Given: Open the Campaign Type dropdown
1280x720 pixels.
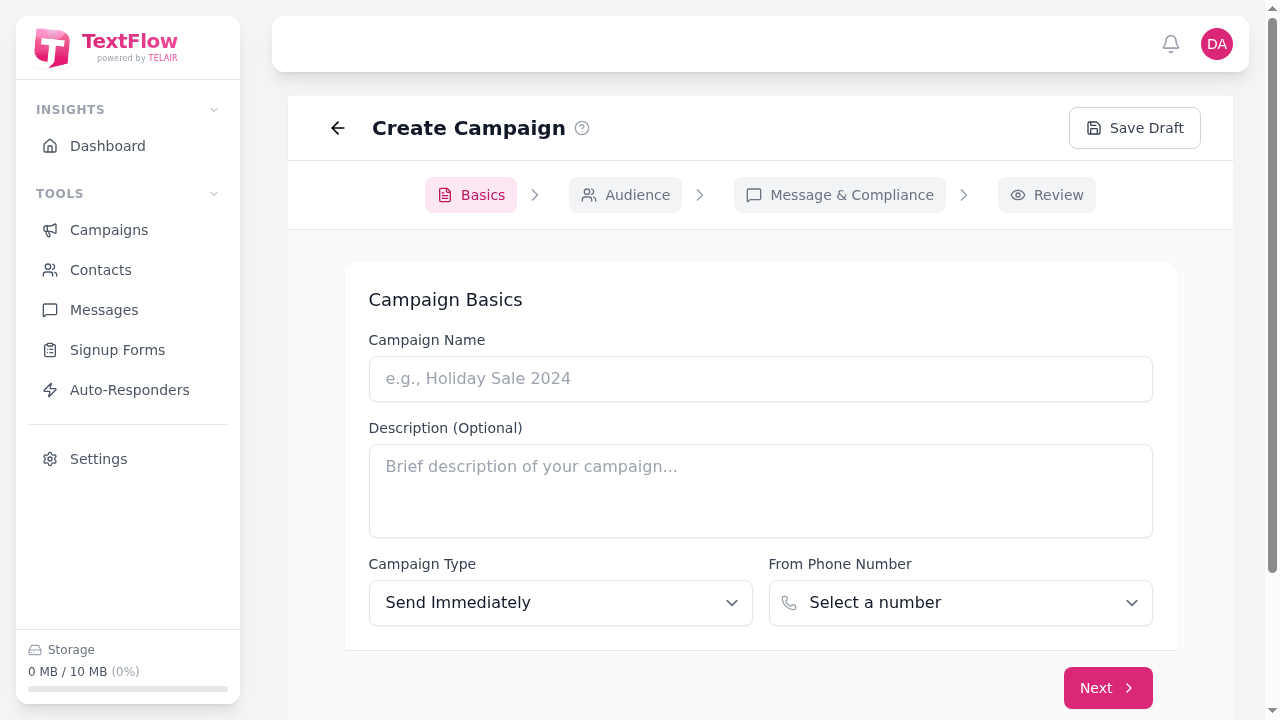Looking at the screenshot, I should coord(560,603).
